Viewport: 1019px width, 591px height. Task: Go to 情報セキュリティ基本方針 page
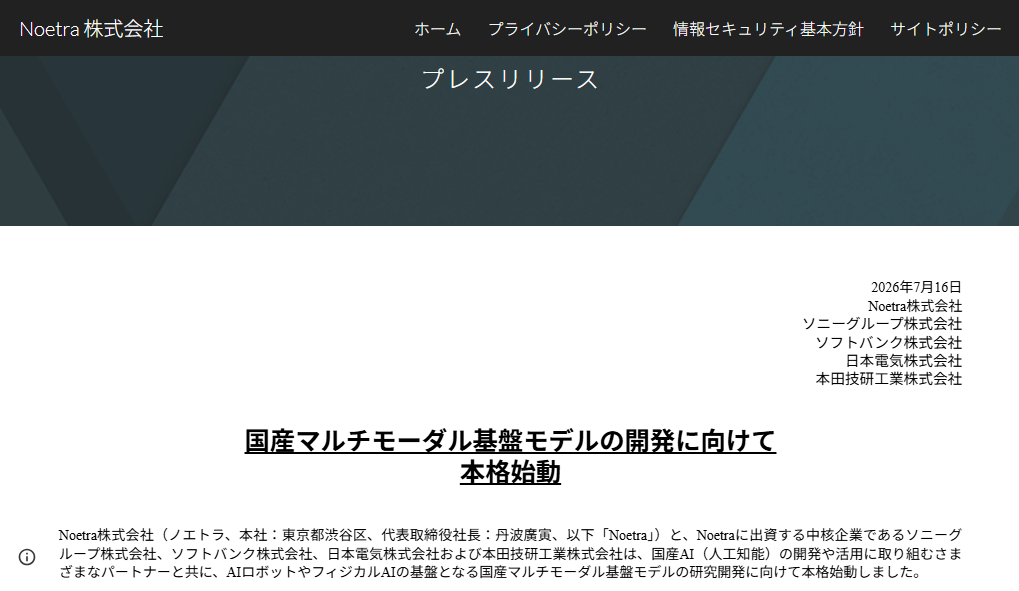768,29
